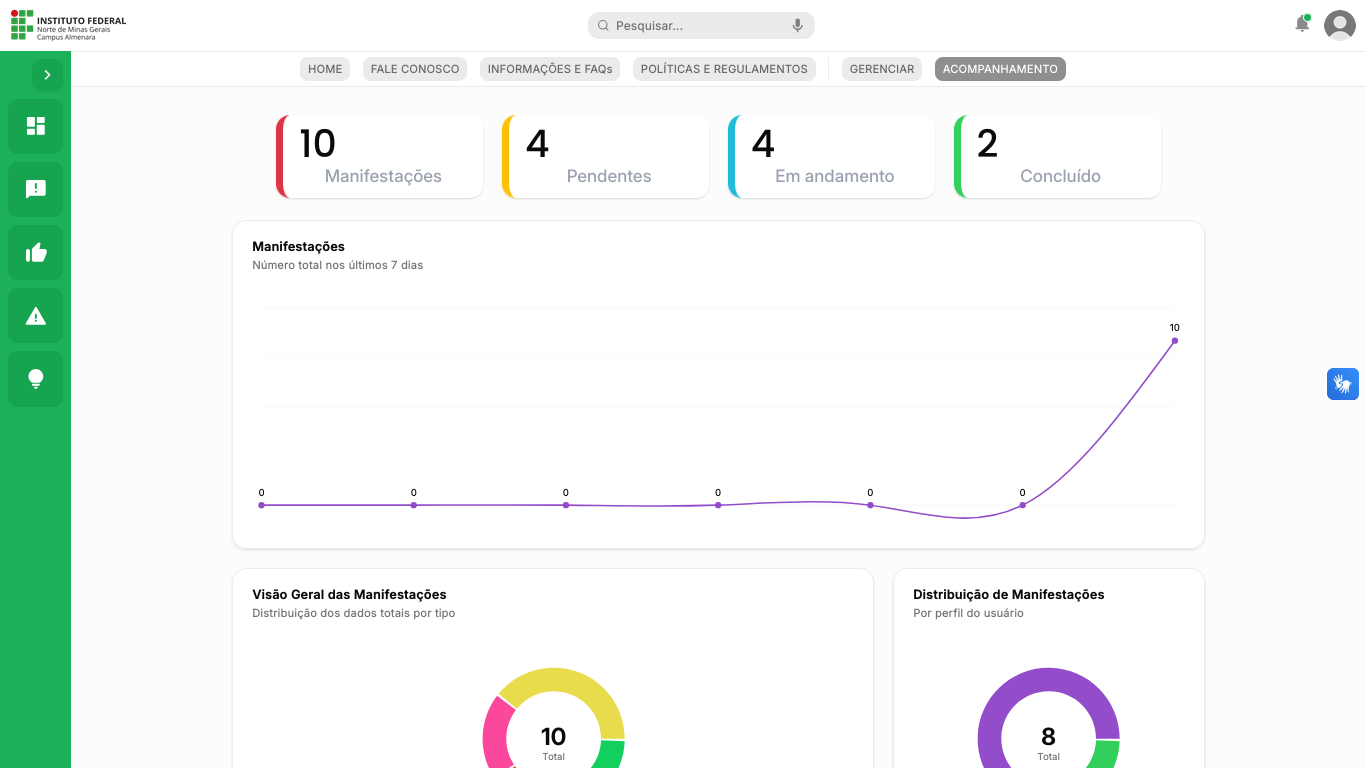Image resolution: width=1366 pixels, height=768 pixels.
Task: Open POLÍTICAS E REGULAMENTOS tab
Action: pyautogui.click(x=724, y=69)
